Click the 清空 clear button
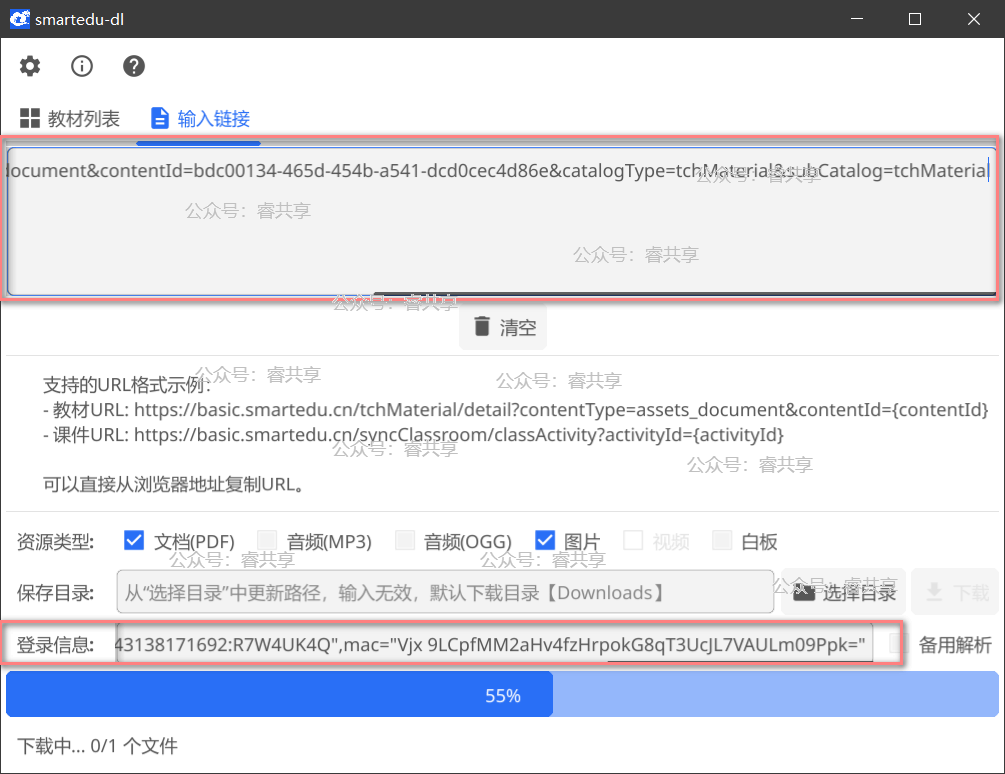 [503, 327]
